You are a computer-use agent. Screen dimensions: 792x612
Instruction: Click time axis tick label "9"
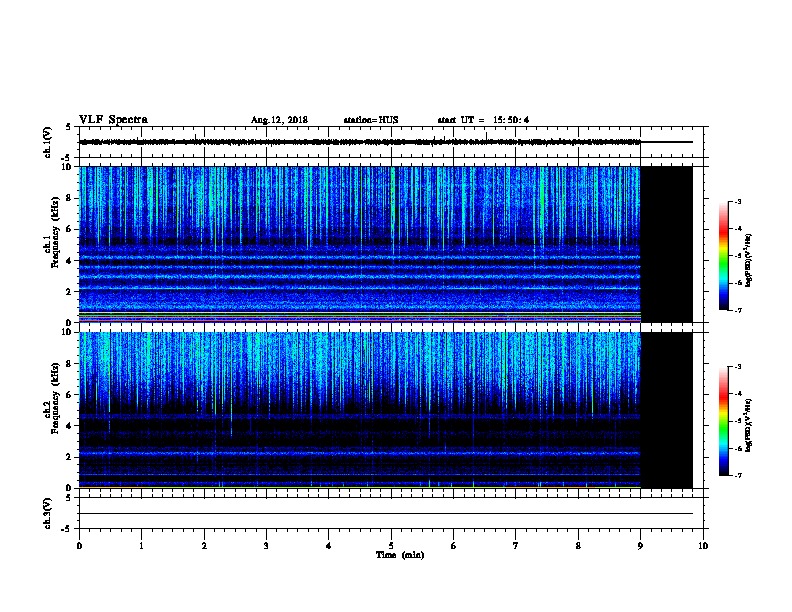click(x=640, y=546)
